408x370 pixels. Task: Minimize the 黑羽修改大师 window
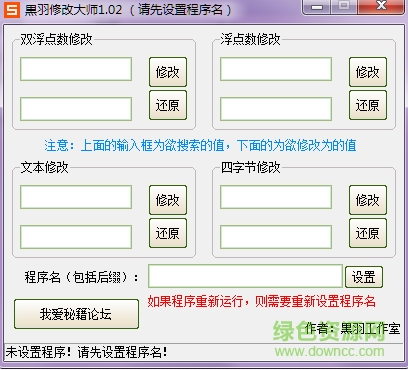click(317, 7)
